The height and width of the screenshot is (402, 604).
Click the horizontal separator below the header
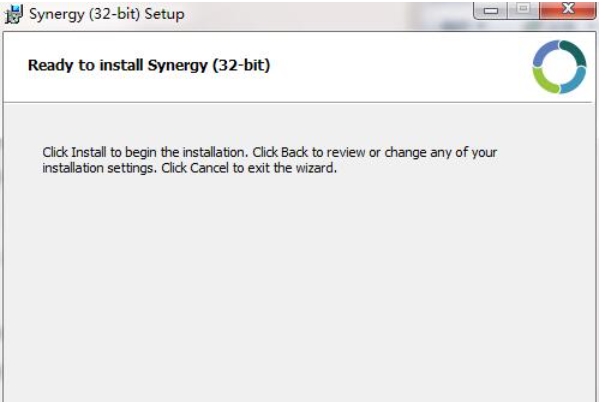point(298,103)
